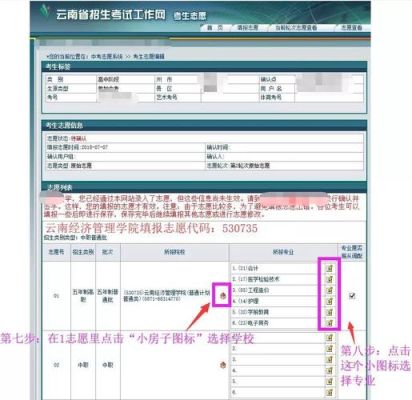412x400 pixels.
Task: Click the 中考志愿系统 breadcrumb link
Action: click(107, 56)
